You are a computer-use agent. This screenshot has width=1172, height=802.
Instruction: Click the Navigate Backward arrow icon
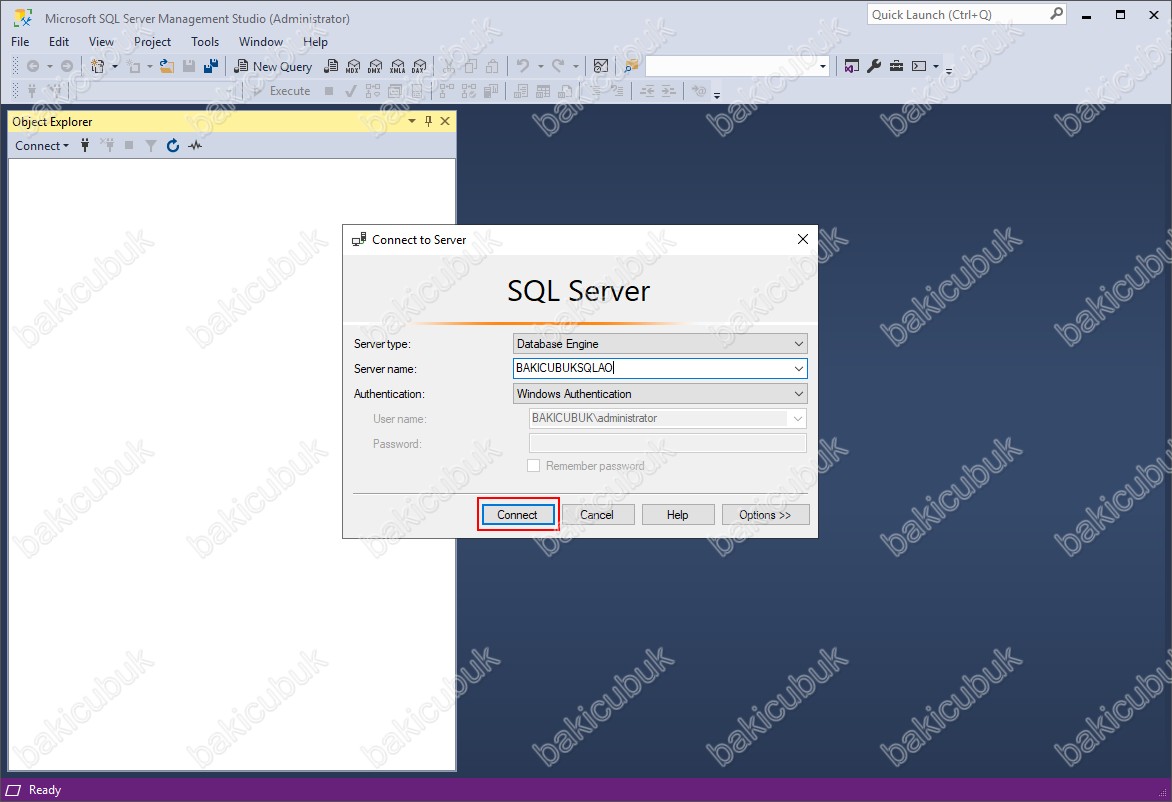click(33, 67)
